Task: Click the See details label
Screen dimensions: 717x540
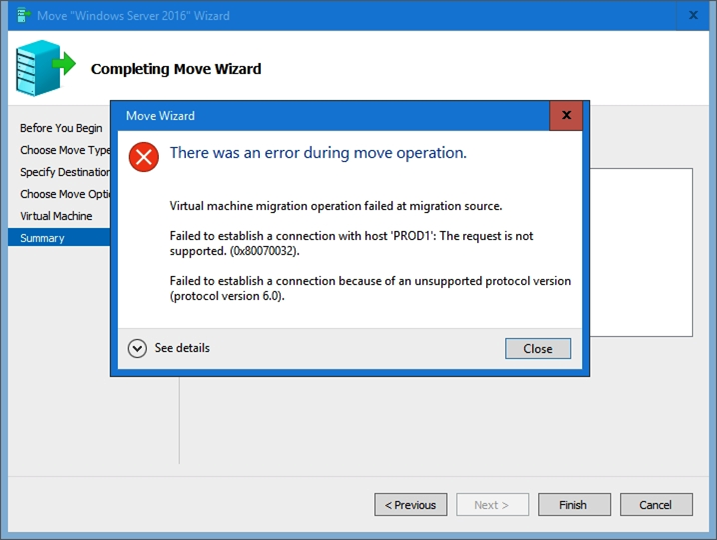Action: click(182, 348)
